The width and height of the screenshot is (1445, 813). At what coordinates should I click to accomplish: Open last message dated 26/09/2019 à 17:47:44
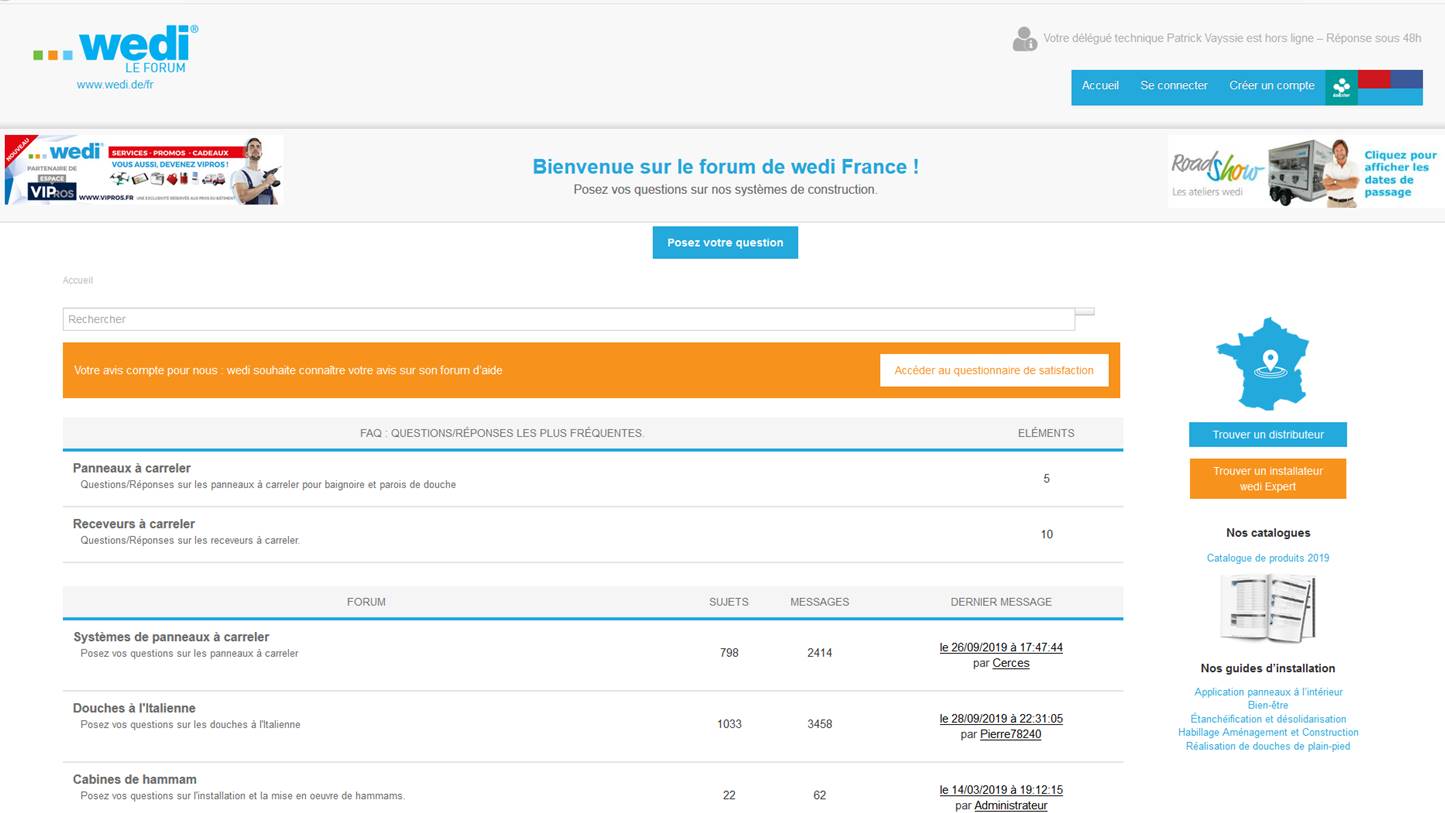coord(1001,648)
